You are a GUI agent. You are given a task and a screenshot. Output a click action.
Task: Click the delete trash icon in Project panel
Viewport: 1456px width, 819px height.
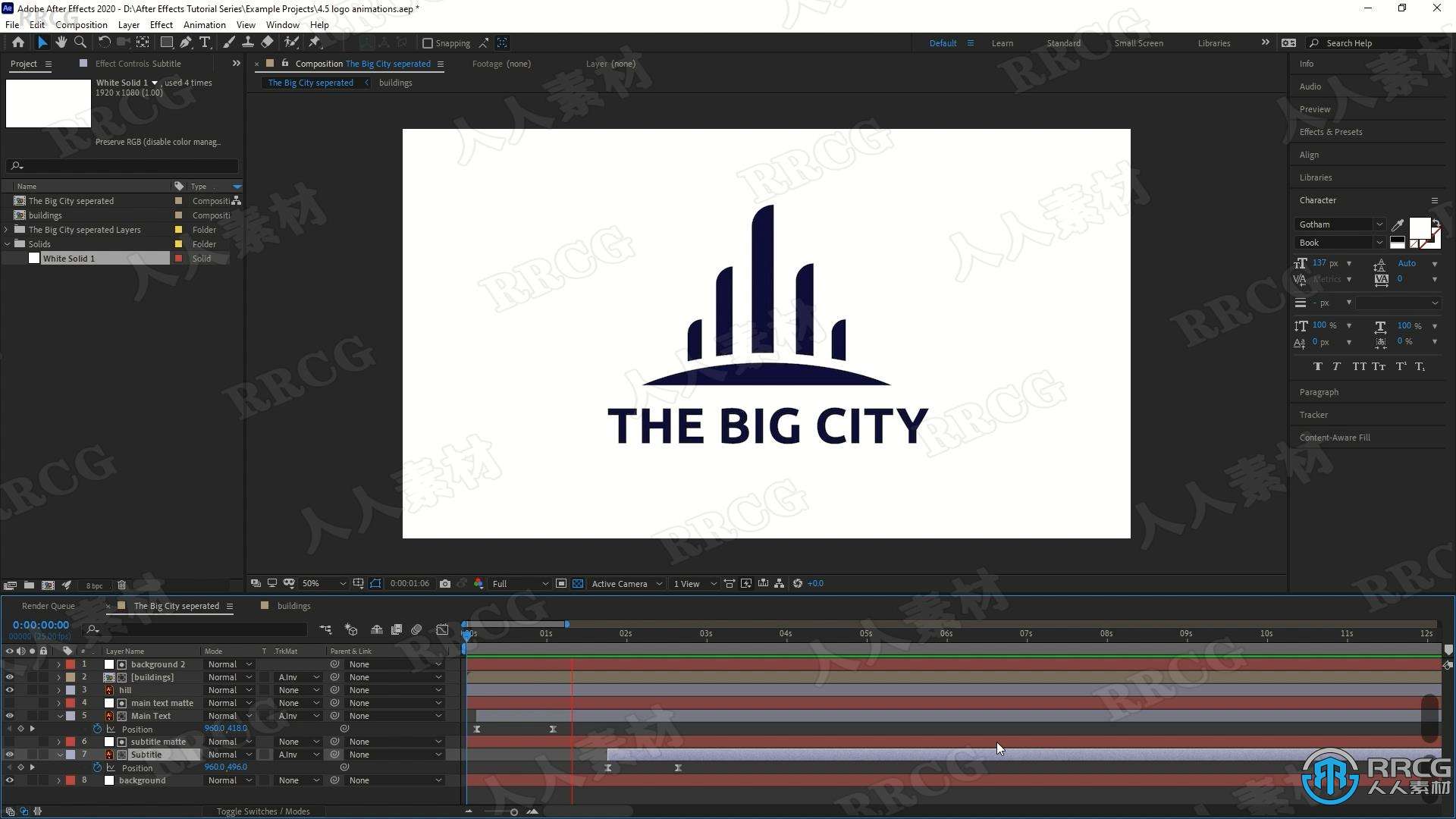(121, 585)
